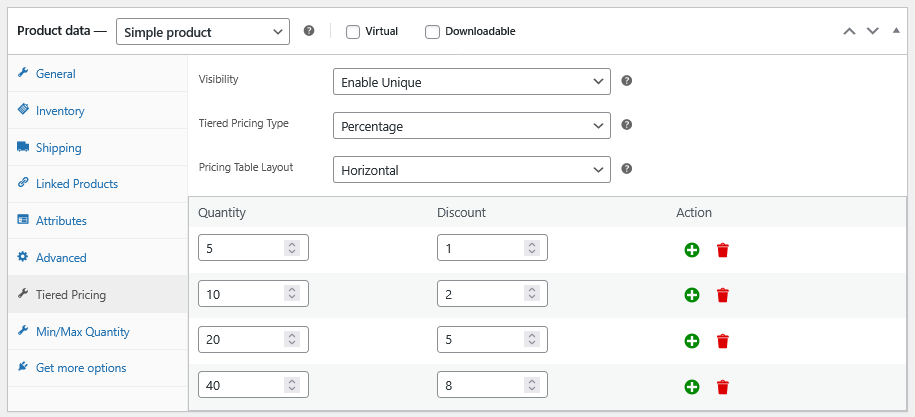The image size is (915, 417).
Task: Switch to the Inventory tab
Action: point(60,111)
